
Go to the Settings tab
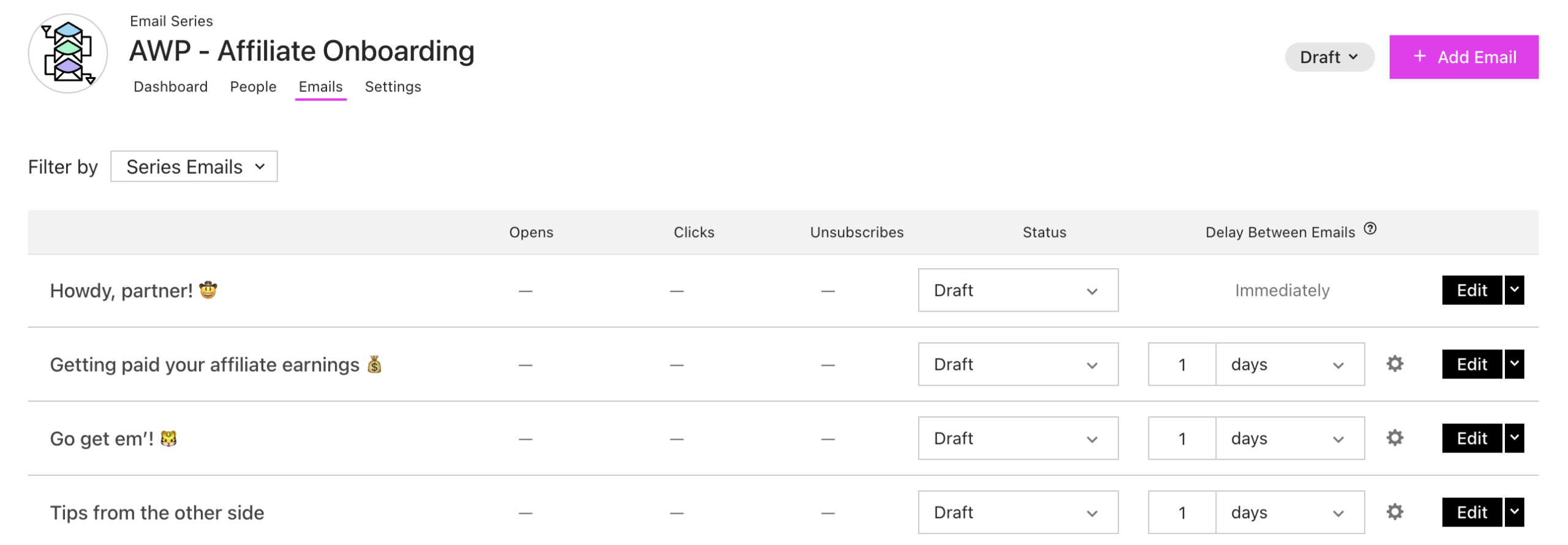[393, 86]
